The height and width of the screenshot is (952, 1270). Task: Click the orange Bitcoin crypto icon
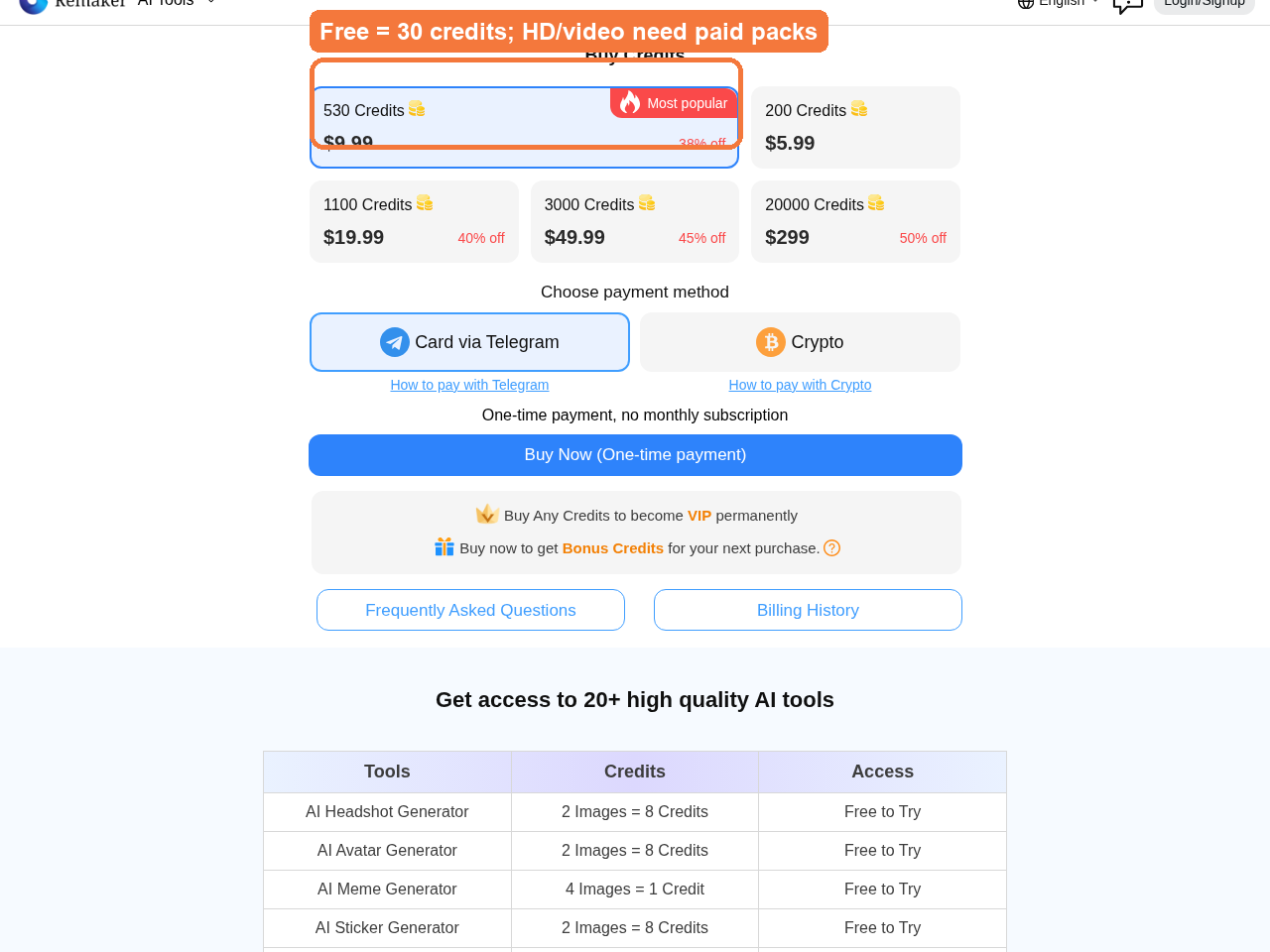(x=771, y=342)
